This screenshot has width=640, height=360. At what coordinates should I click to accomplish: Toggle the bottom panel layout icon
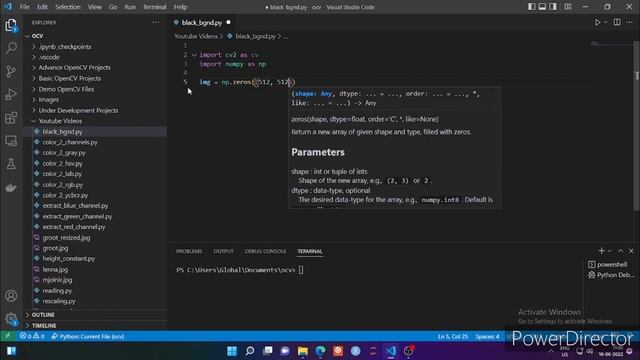click(x=542, y=7)
